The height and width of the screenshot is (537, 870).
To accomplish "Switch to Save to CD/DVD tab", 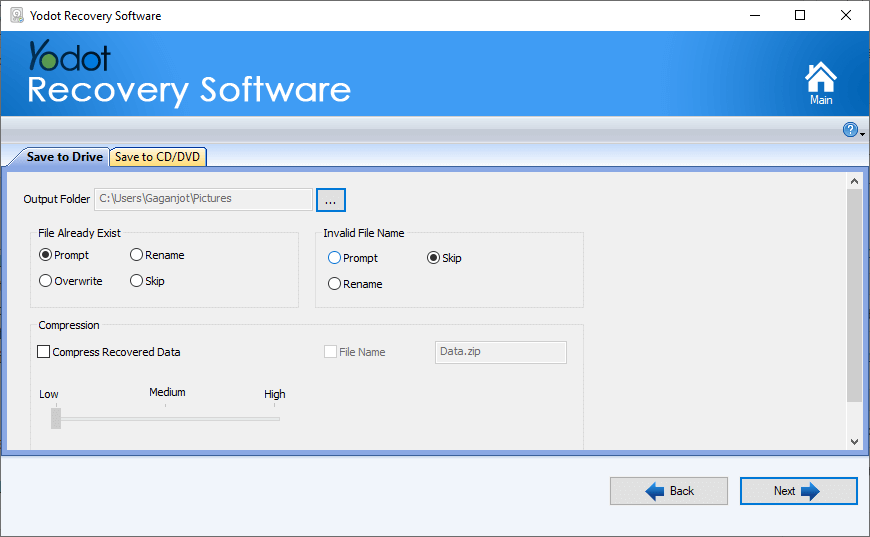I will click(158, 157).
